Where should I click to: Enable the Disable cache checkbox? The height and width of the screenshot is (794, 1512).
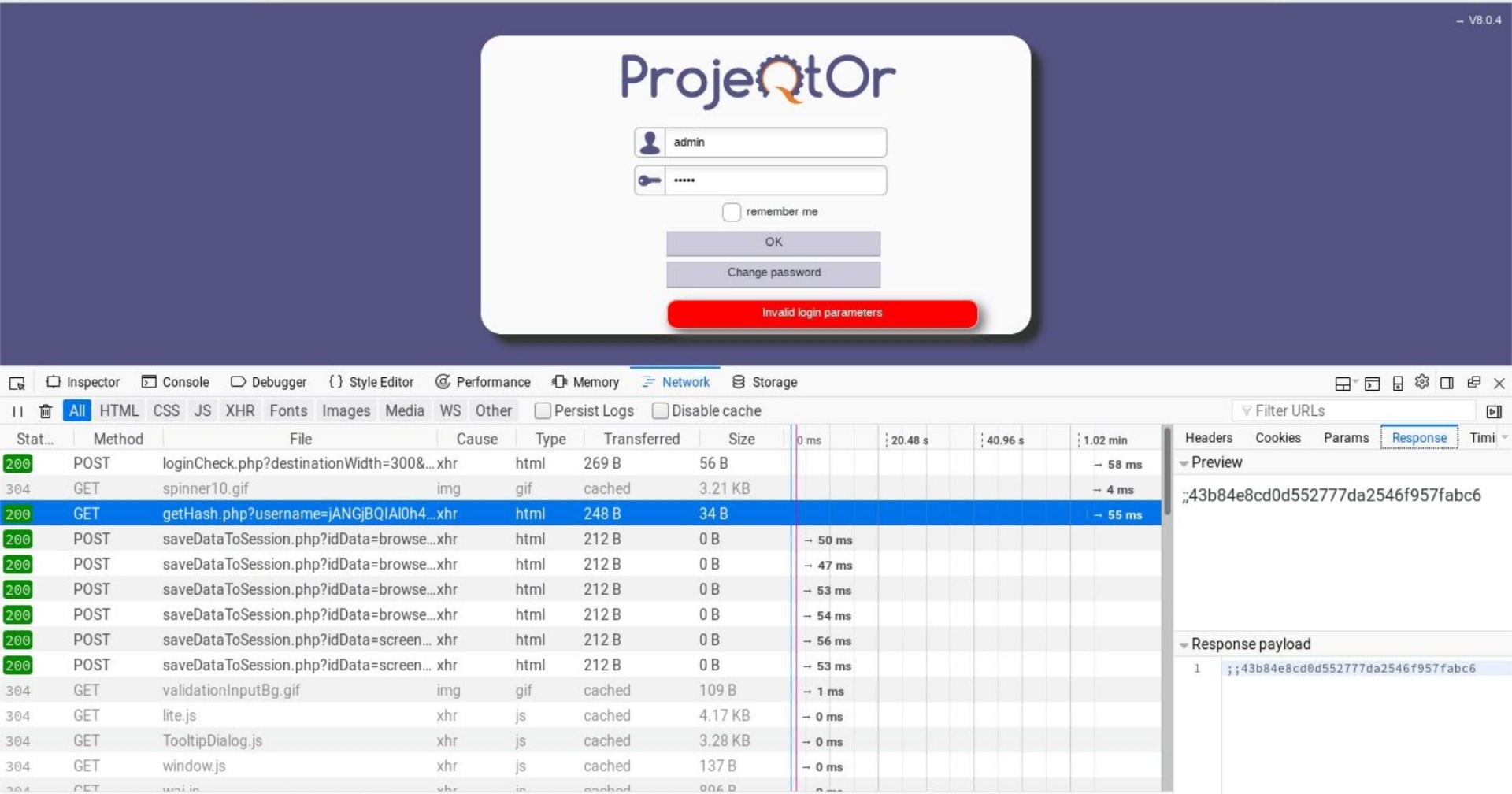tap(660, 410)
